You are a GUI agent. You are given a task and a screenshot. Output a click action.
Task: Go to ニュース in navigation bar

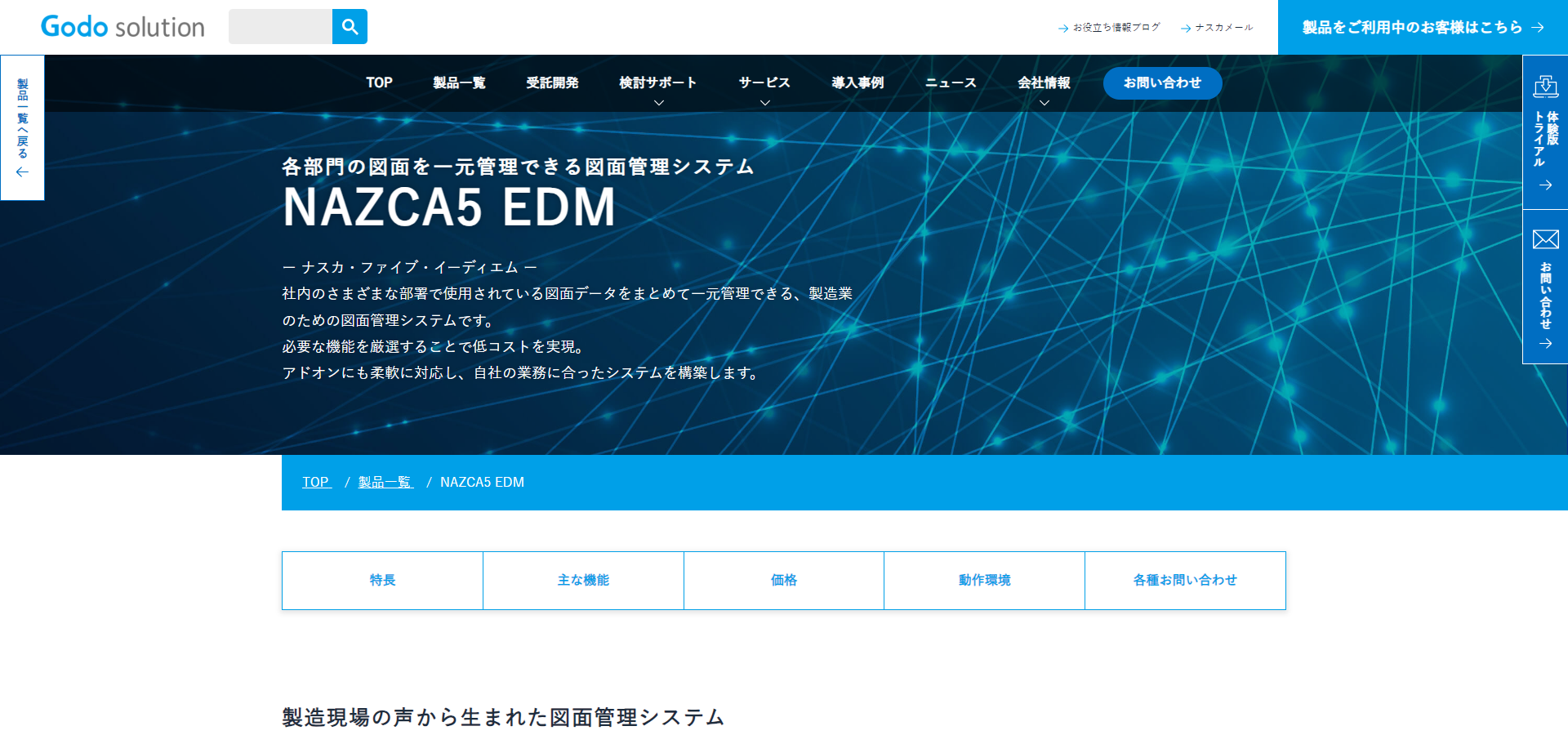tap(951, 83)
